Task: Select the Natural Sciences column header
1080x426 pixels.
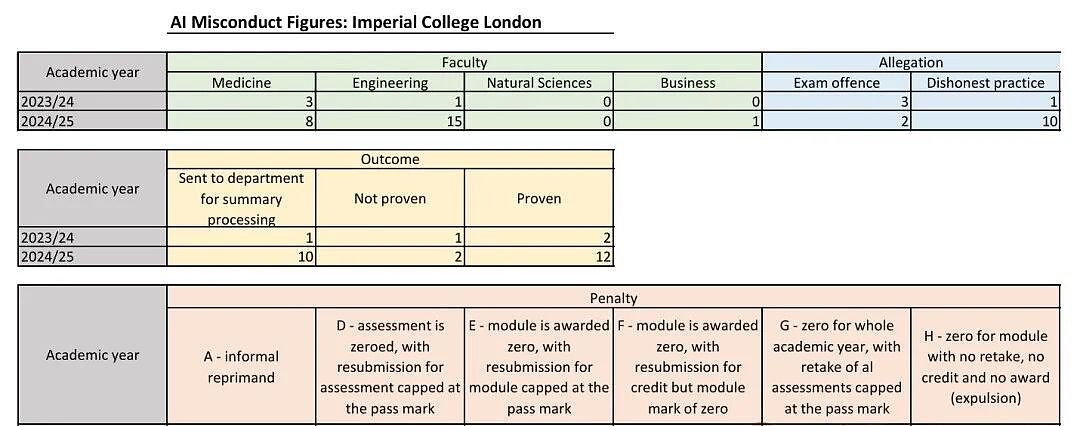Action: click(539, 83)
